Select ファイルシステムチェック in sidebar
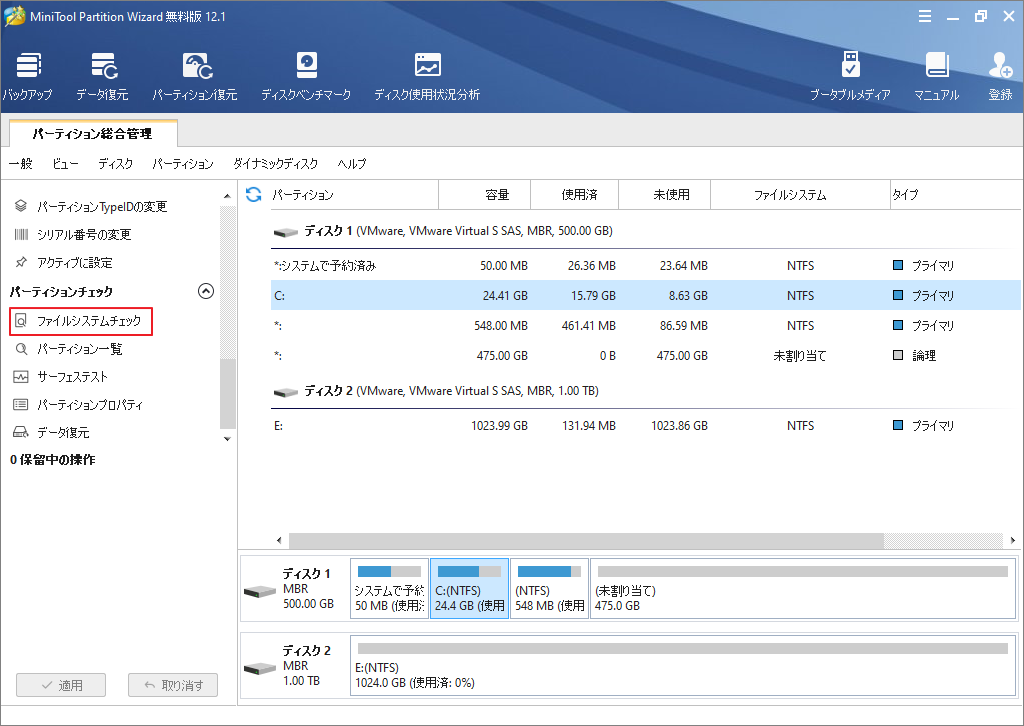This screenshot has width=1024, height=726. point(88,322)
